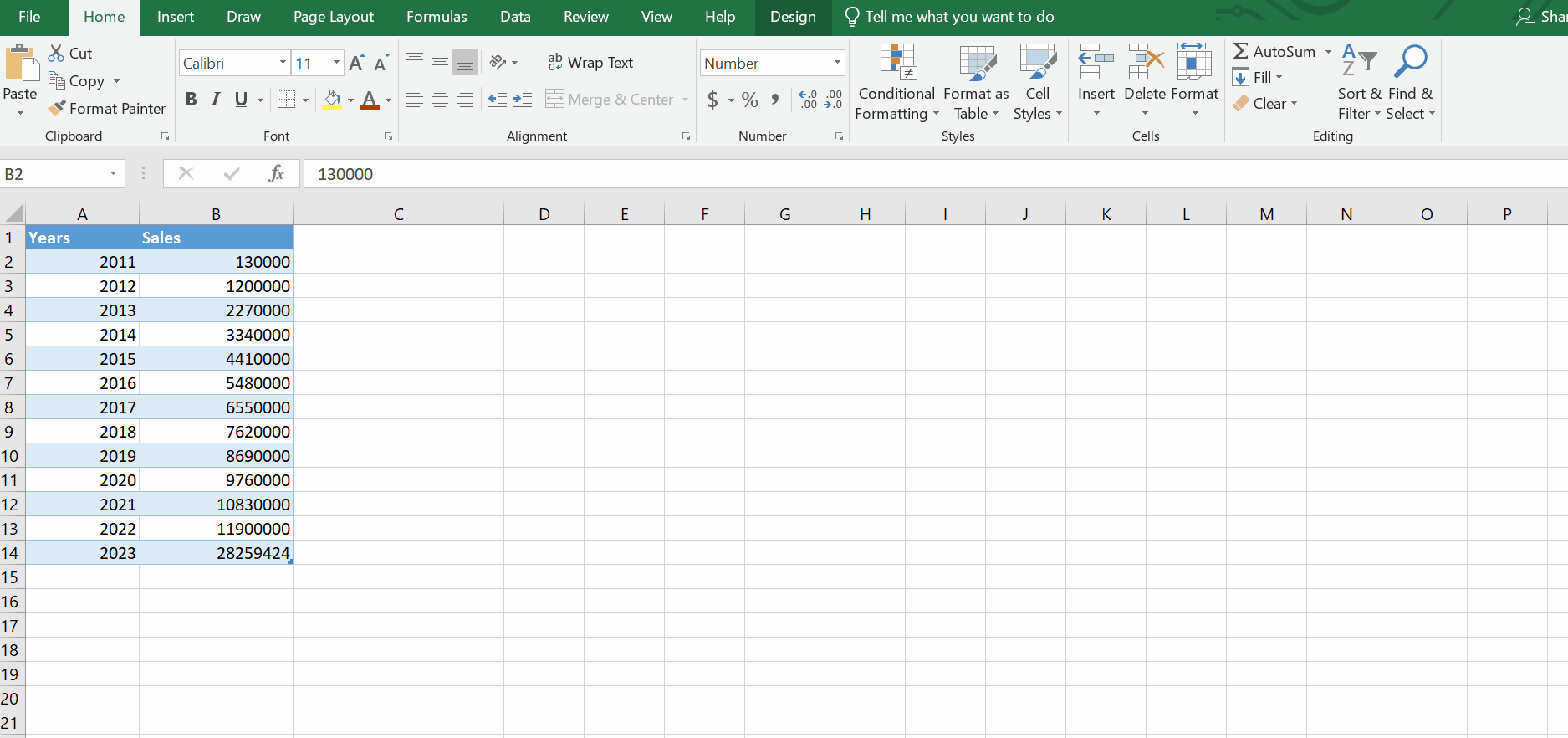Expand Font color dropdown arrow
Viewport: 1568px width, 738px height.
point(388,100)
